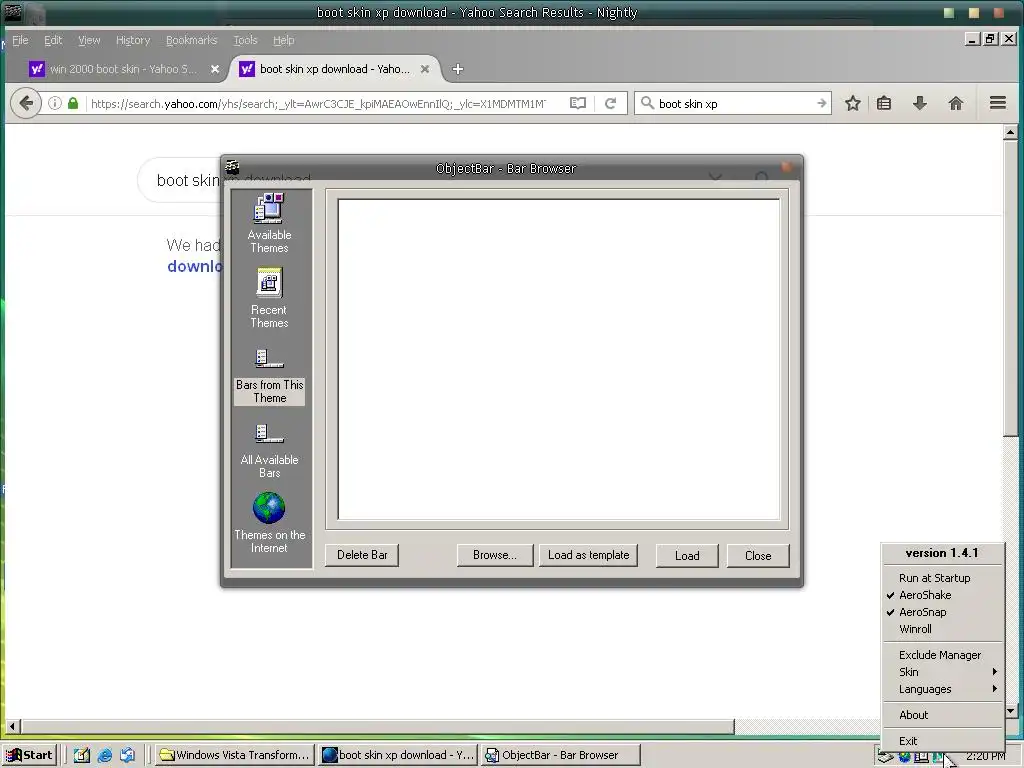Click the horizontal scrollbar thumb in browser
Image resolution: width=1024 pixels, height=768 pixels.
377,726
